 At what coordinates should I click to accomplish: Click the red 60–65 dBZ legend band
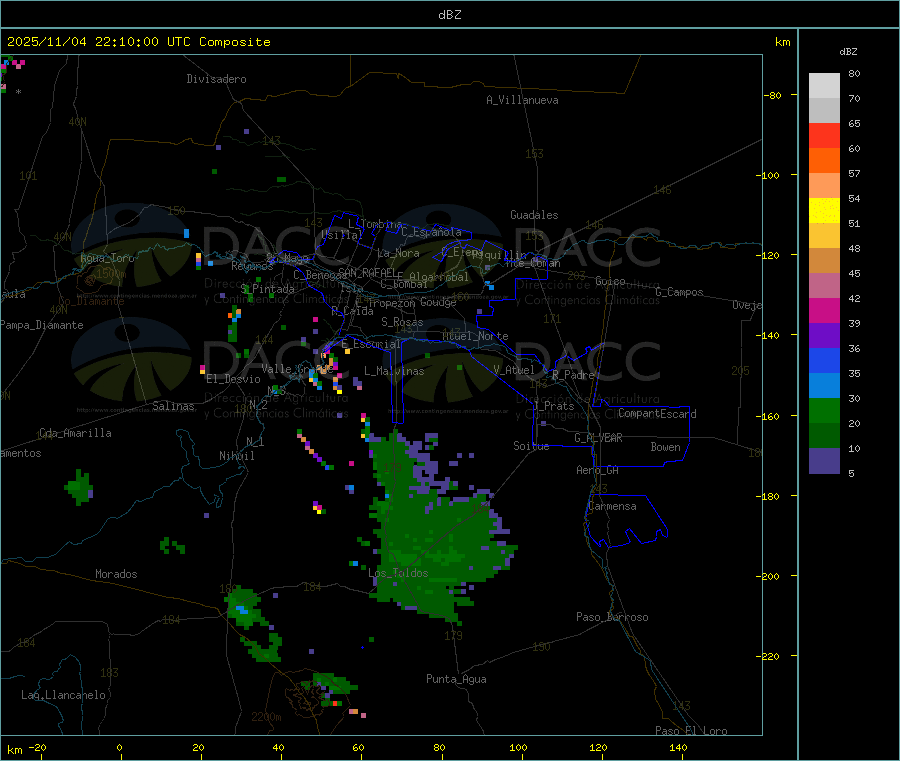(x=824, y=135)
